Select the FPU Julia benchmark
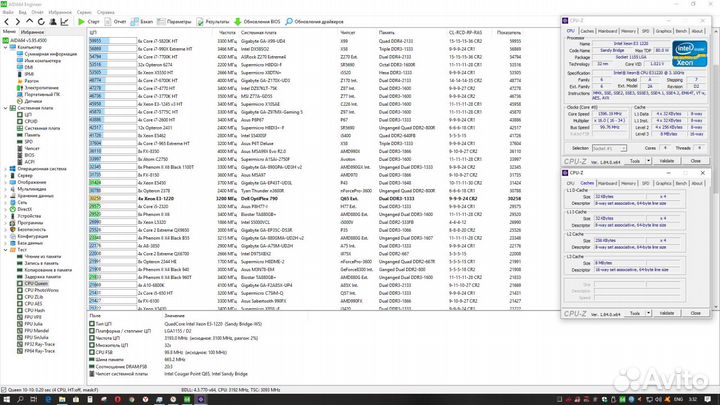This screenshot has width=720, height=405. (34, 324)
